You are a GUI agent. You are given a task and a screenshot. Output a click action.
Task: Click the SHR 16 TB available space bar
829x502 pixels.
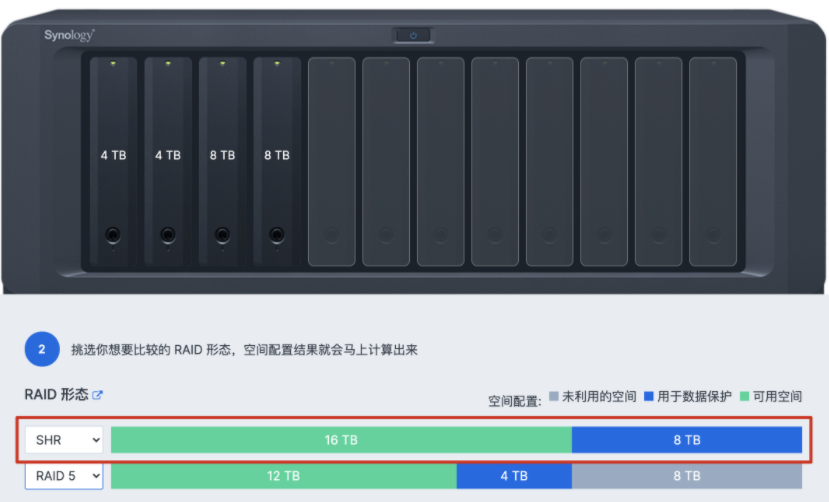pyautogui.click(x=341, y=440)
